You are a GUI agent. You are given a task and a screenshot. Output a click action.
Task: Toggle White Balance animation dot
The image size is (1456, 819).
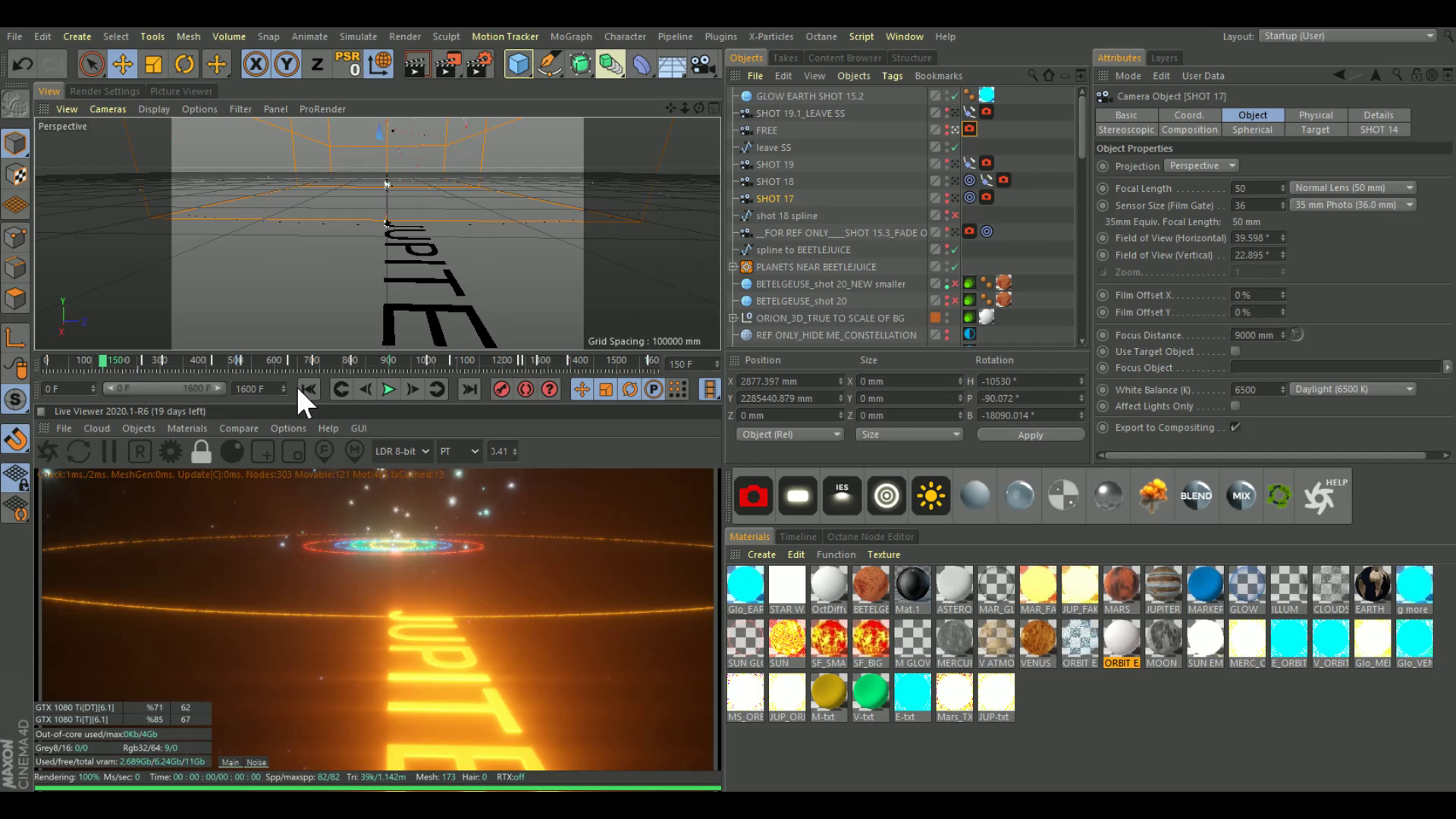pyautogui.click(x=1103, y=390)
